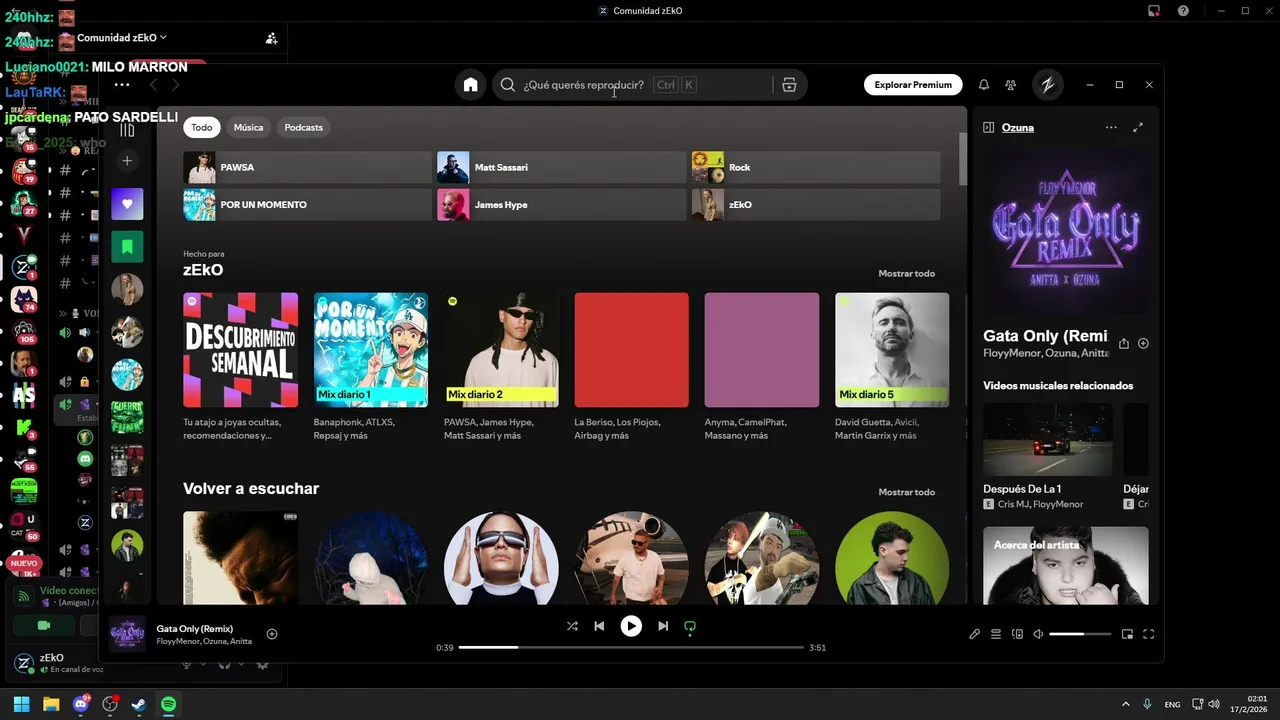Viewport: 1280px width, 720px height.
Task: Click Mostrar todo beside Volver a escuchar
Action: (907, 492)
